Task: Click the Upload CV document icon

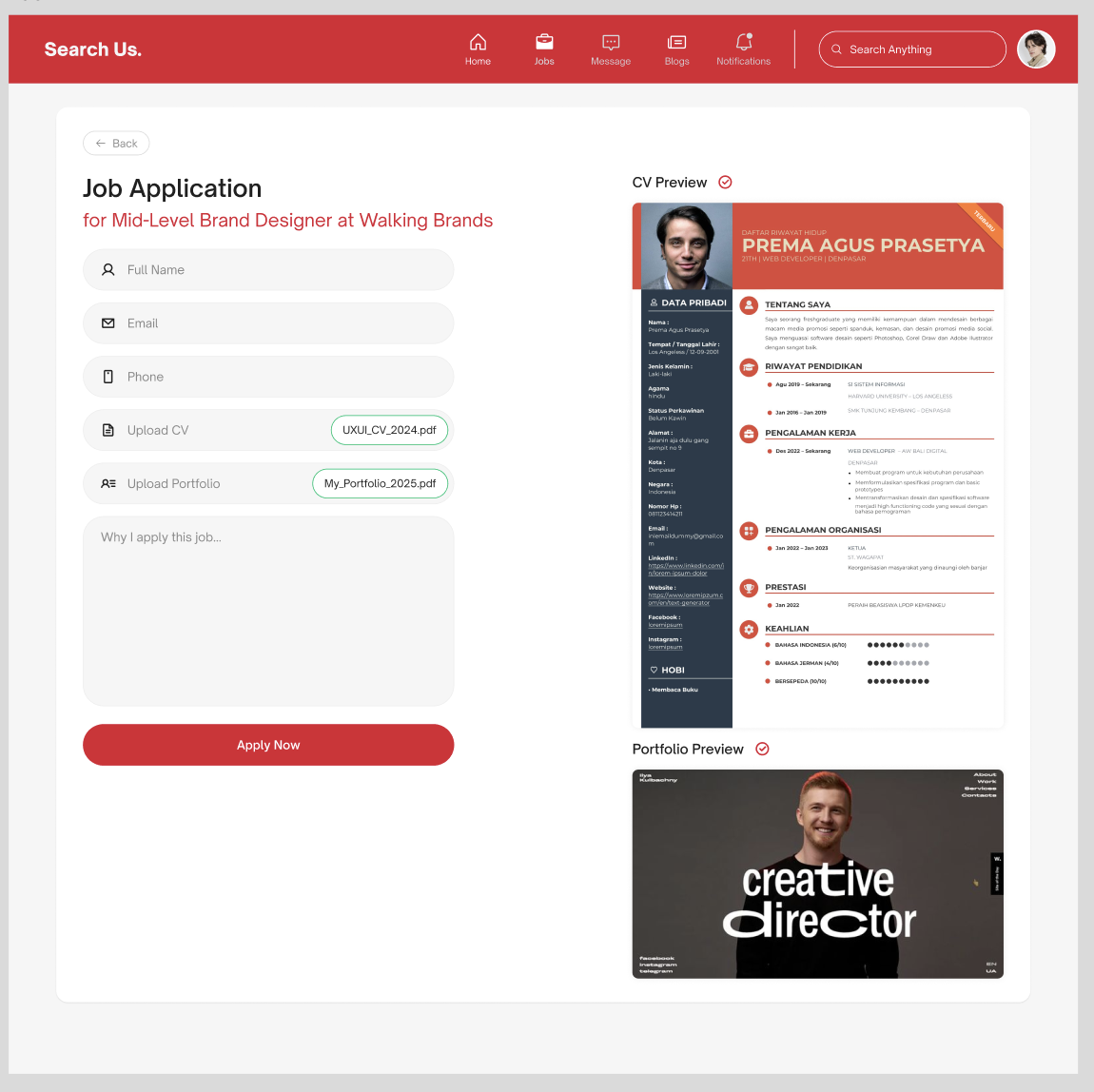Action: click(x=107, y=429)
